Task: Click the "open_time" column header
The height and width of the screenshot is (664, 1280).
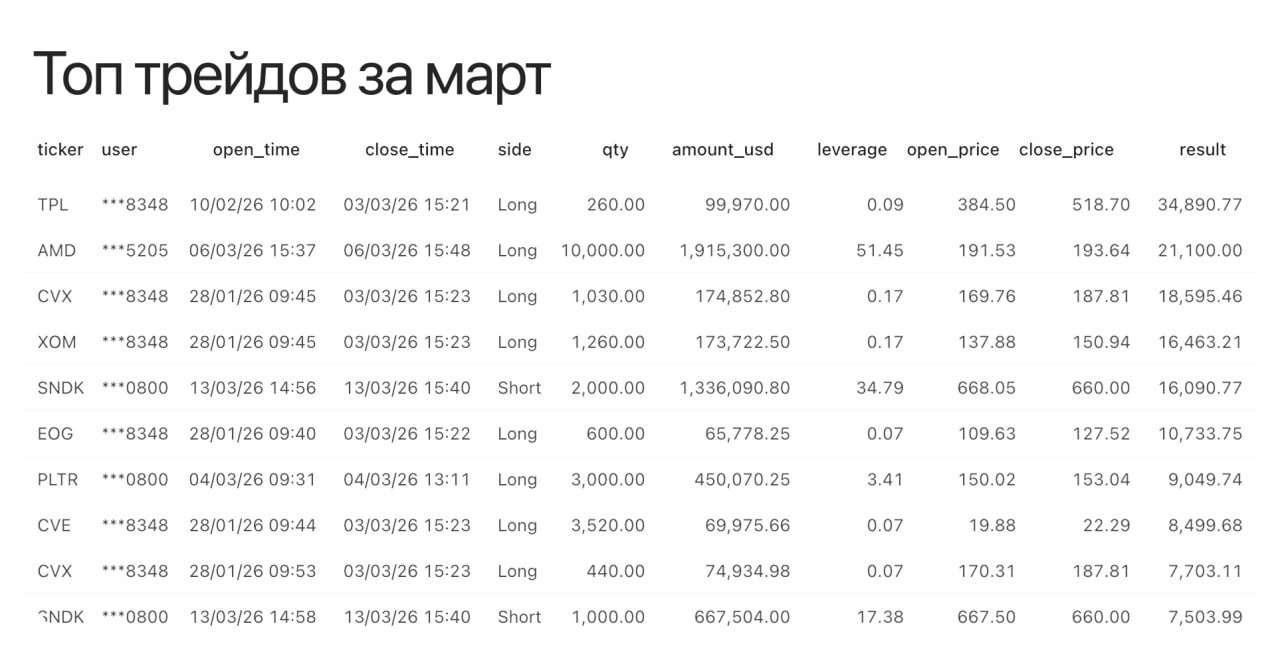Action: click(256, 150)
